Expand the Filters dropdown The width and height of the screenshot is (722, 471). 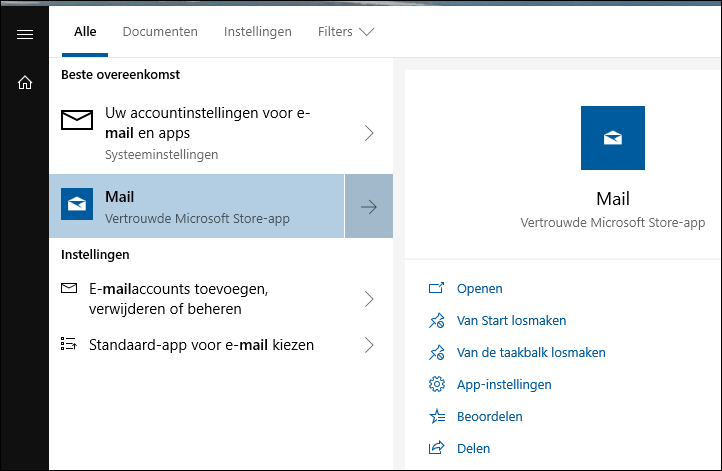(x=346, y=32)
